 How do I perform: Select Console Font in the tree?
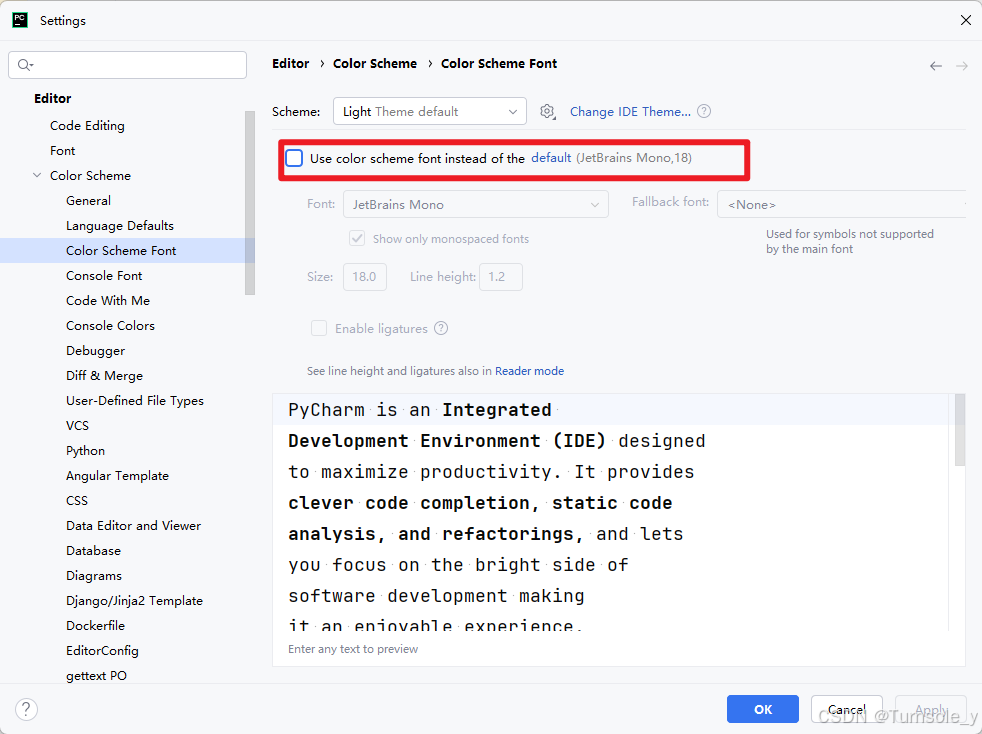click(104, 276)
